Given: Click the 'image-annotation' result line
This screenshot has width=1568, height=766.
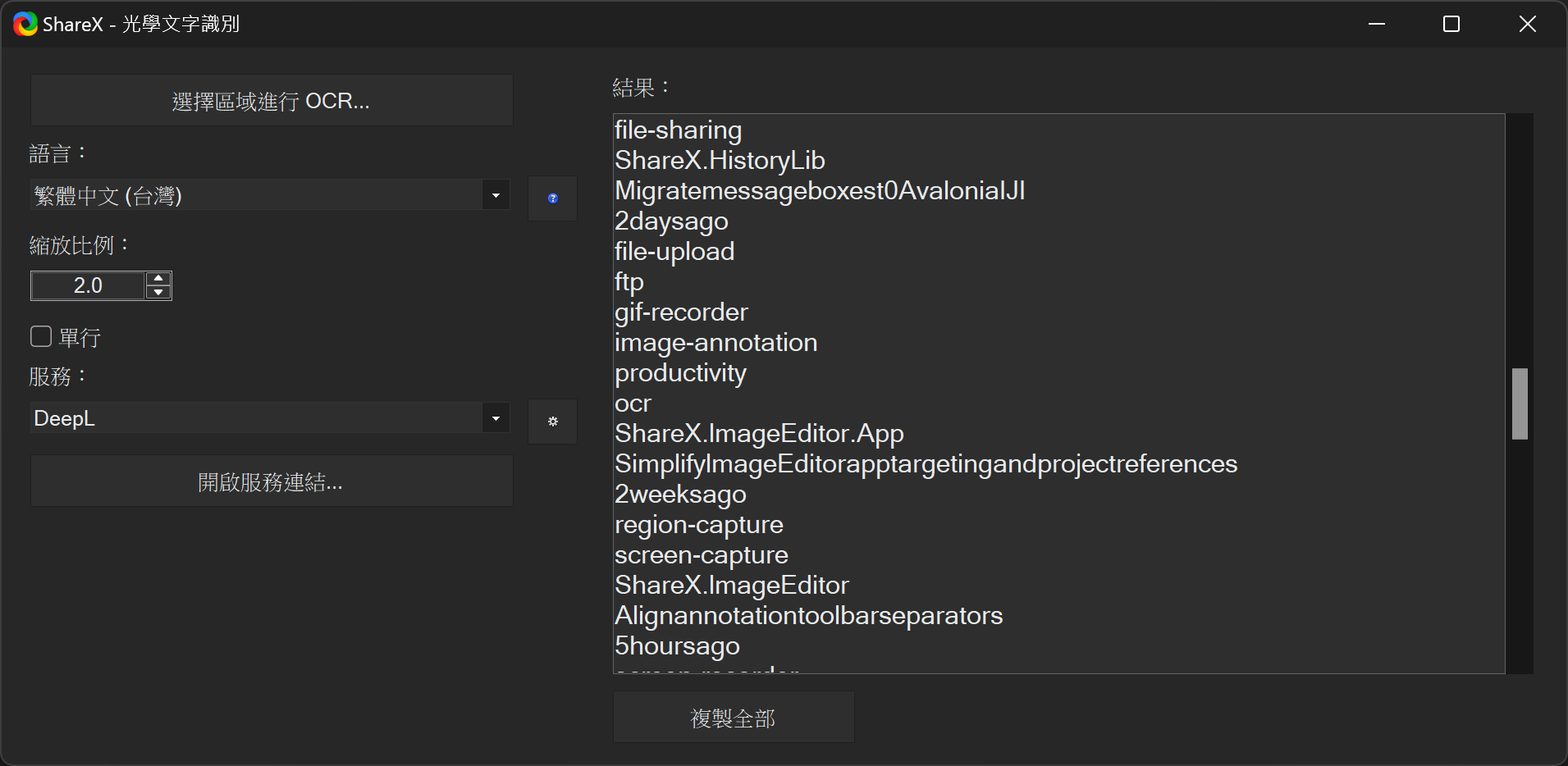Looking at the screenshot, I should 715,342.
